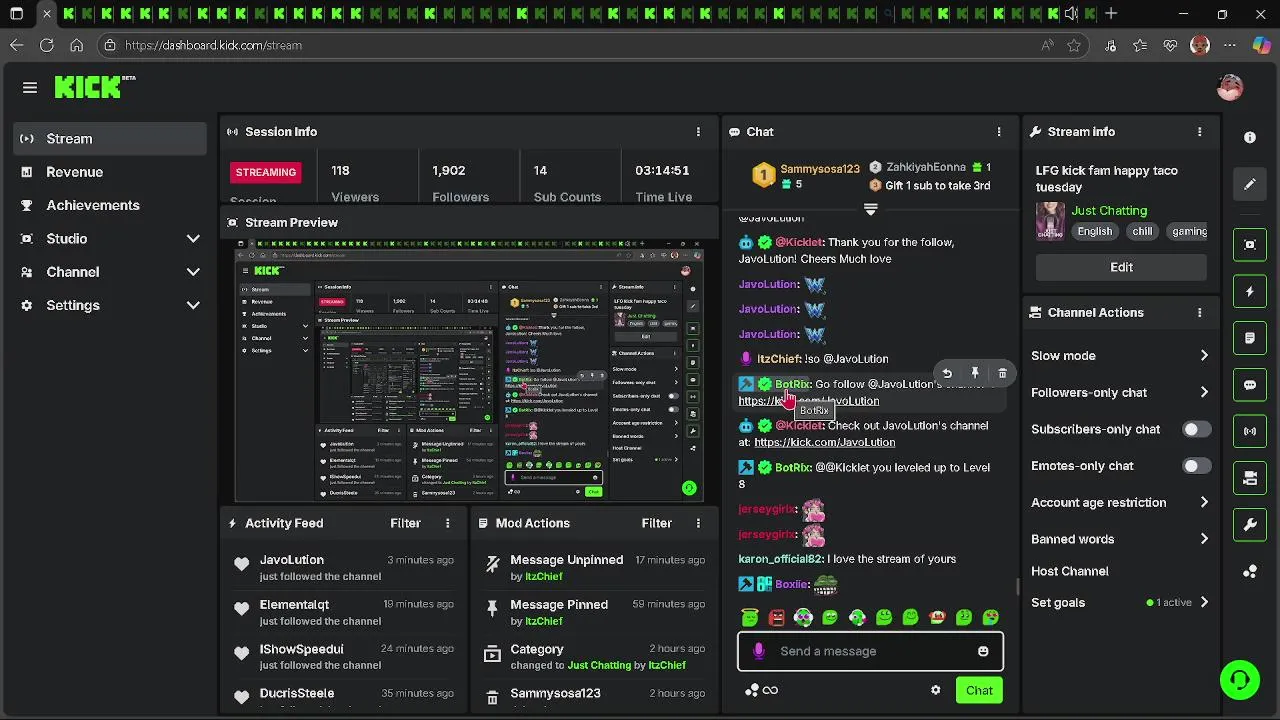Open Filter in Mod Actions

point(656,523)
